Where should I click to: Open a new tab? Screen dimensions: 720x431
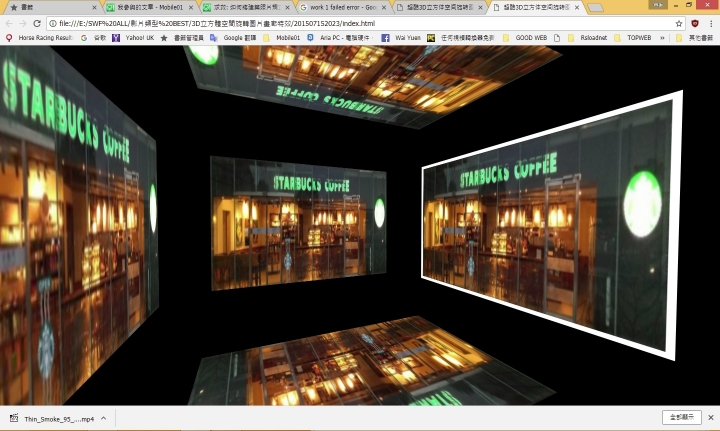[595, 7]
